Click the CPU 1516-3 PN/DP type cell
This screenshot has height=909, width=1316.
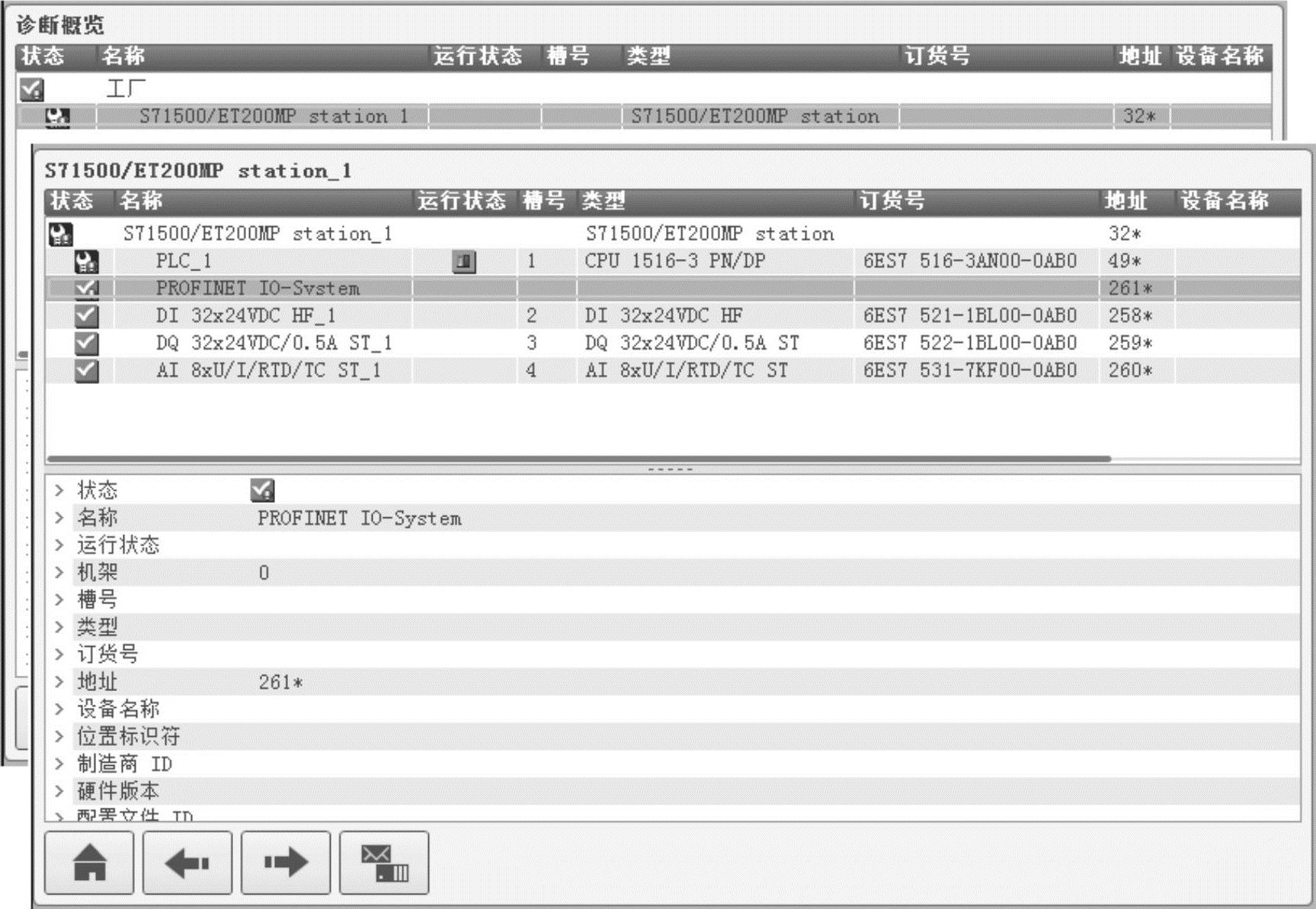tap(675, 261)
